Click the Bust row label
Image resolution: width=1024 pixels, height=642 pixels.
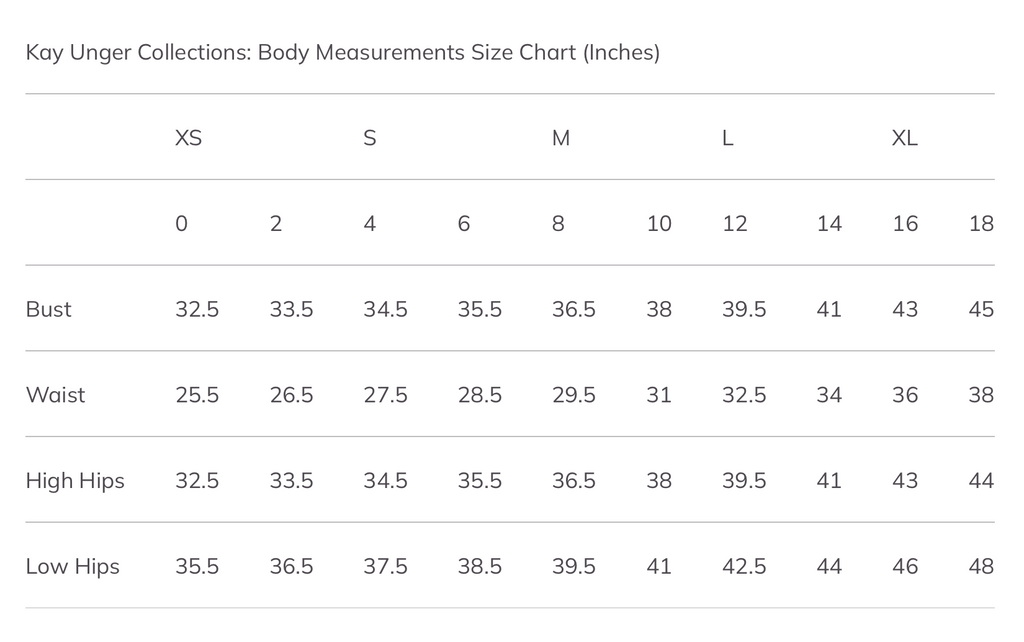(48, 309)
